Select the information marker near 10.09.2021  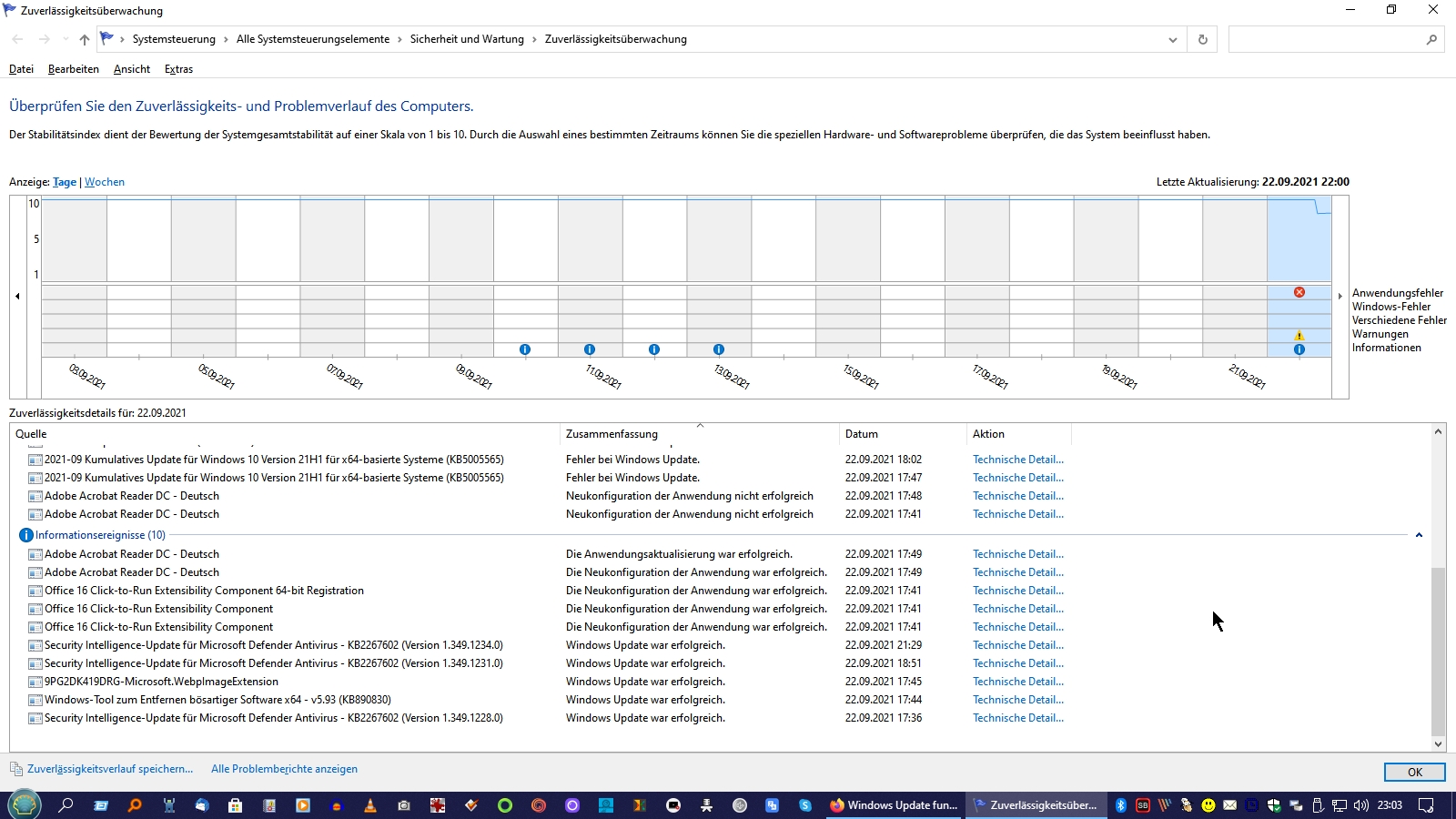(525, 349)
